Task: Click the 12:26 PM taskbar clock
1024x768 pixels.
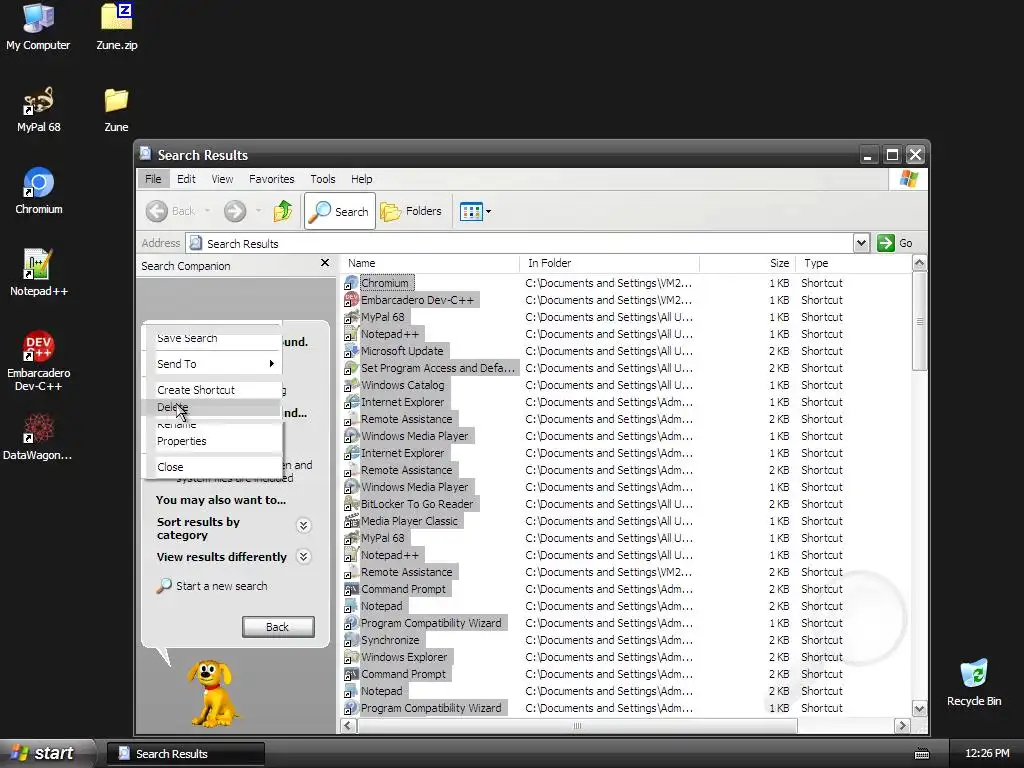Action: click(987, 754)
